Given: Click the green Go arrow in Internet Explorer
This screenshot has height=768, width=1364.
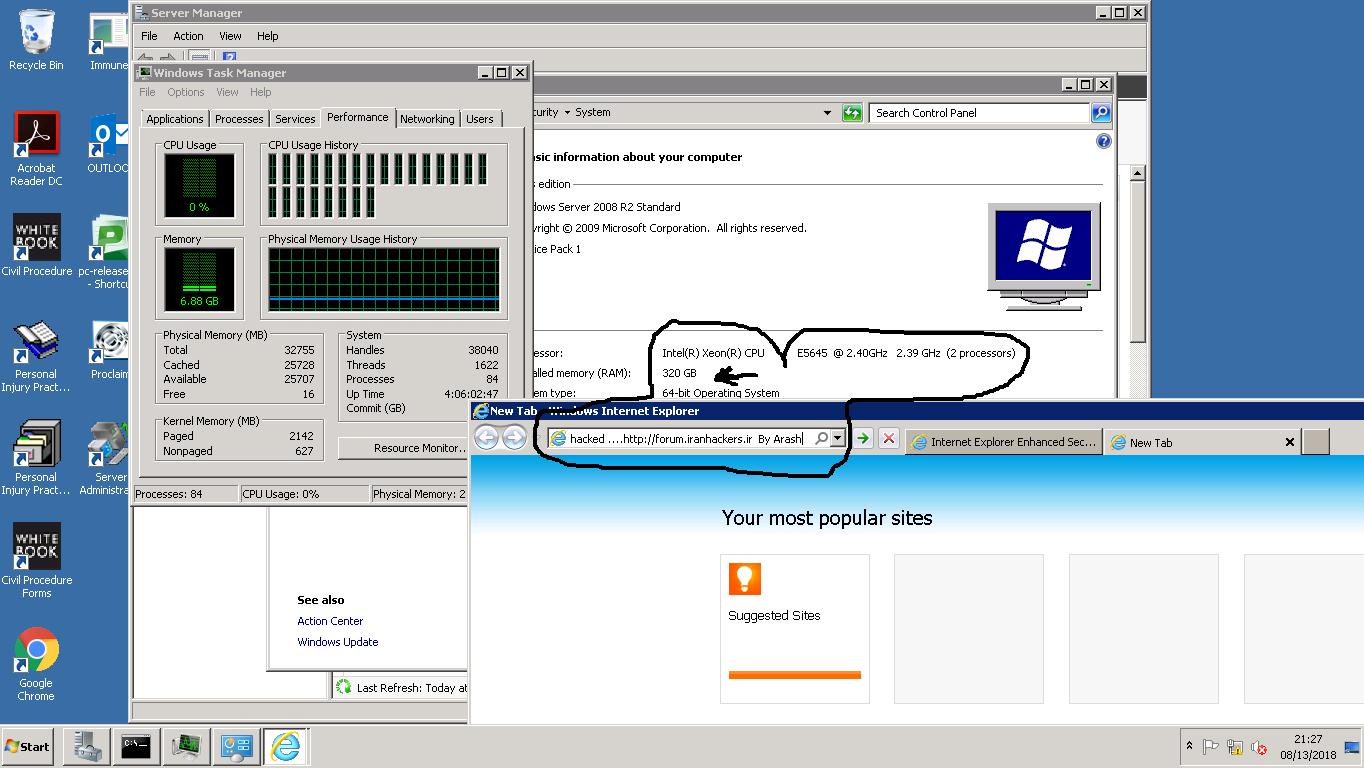Looking at the screenshot, I should pyautogui.click(x=862, y=438).
